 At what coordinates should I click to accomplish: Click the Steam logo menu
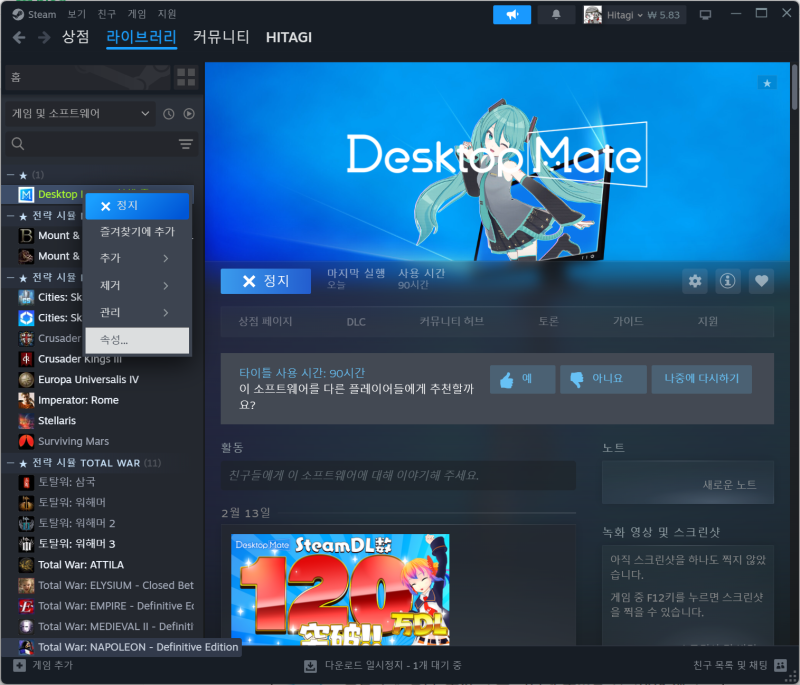(34, 14)
